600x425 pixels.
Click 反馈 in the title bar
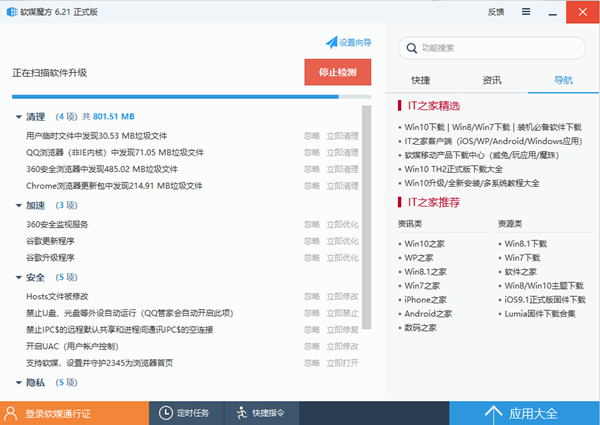pyautogui.click(x=496, y=12)
